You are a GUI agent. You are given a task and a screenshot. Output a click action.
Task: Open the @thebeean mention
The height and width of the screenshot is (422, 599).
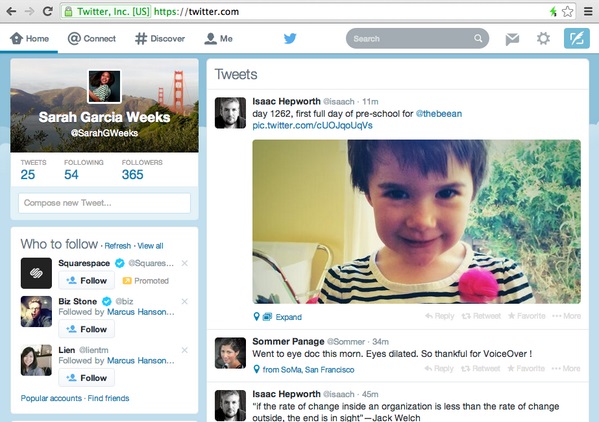pos(439,114)
